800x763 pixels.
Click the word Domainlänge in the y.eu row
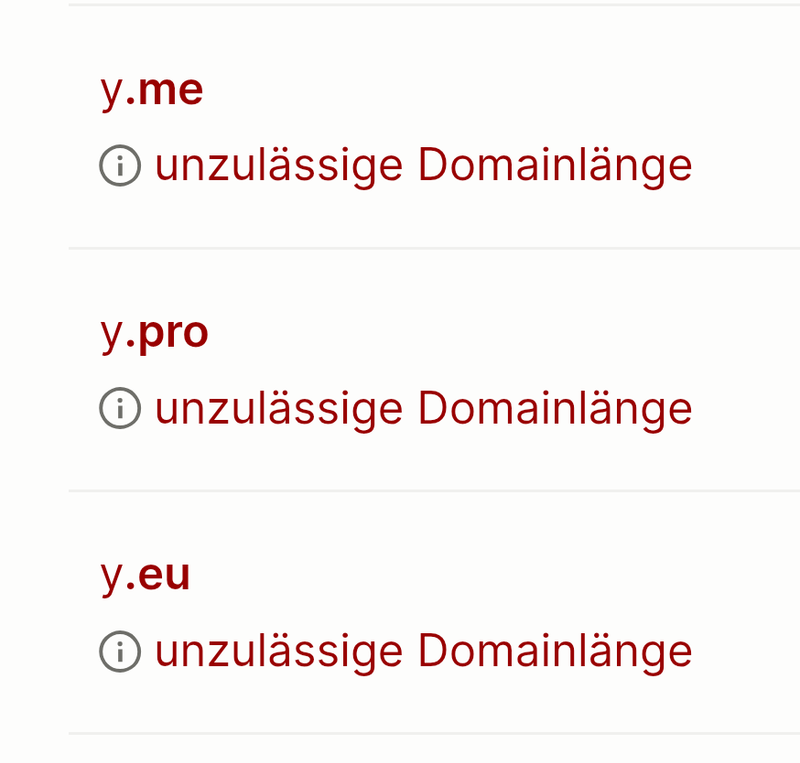click(555, 652)
